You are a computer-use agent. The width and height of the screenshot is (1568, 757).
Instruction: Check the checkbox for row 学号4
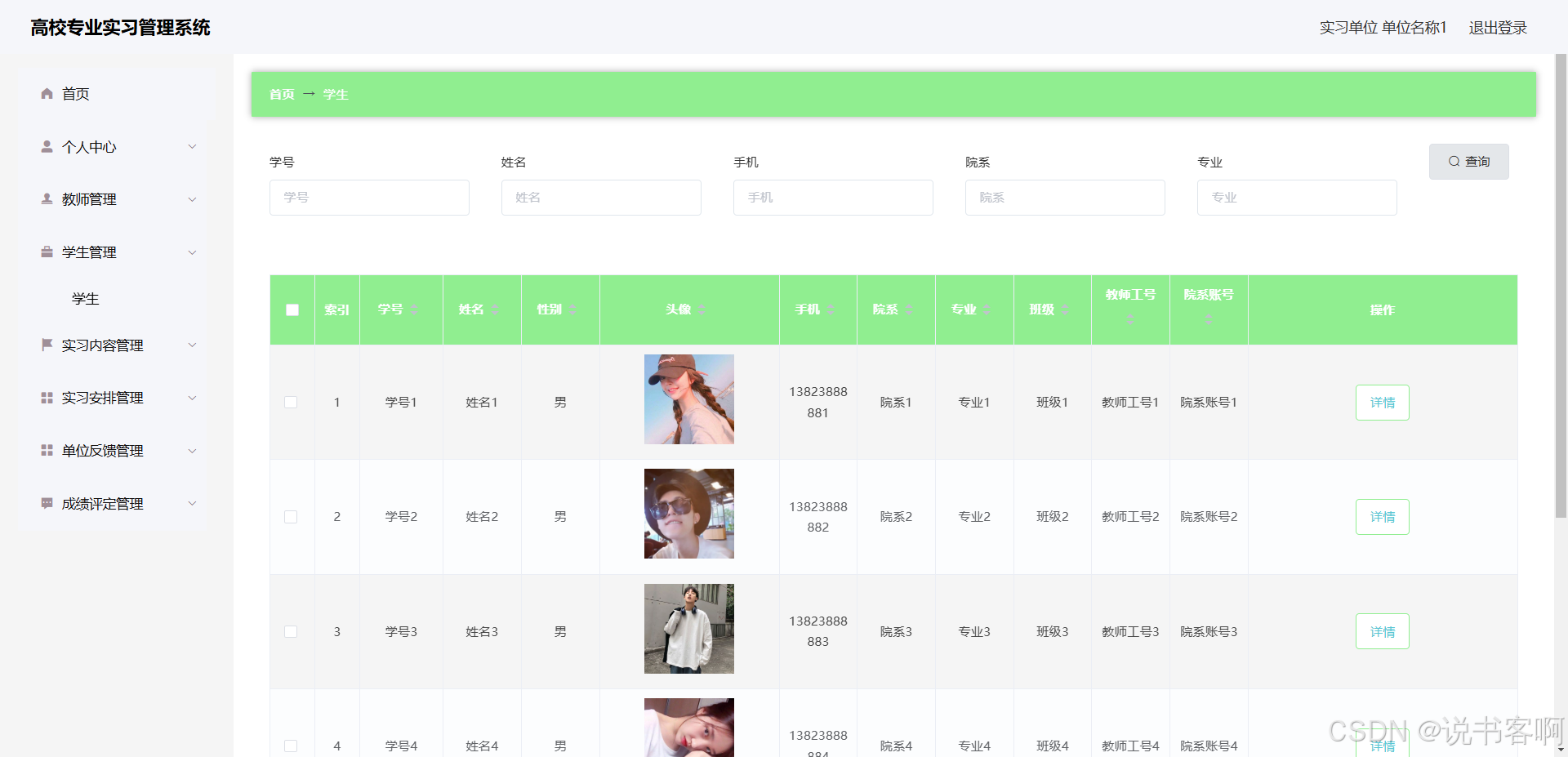[x=291, y=746]
